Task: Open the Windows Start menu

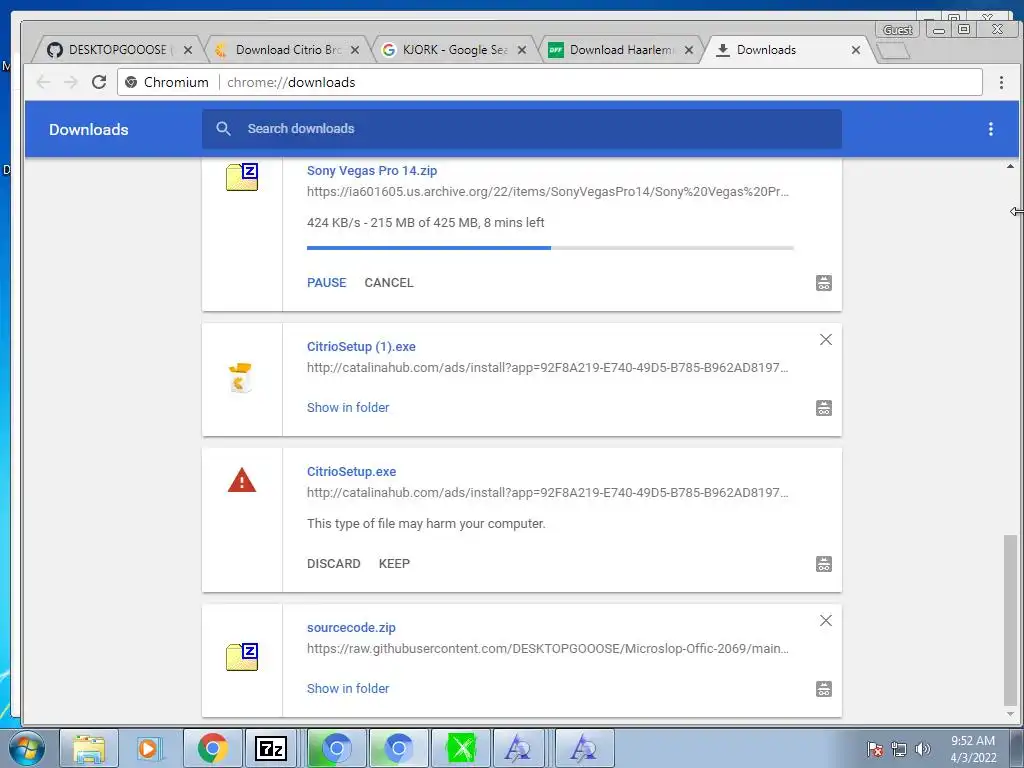Action: pyautogui.click(x=26, y=748)
